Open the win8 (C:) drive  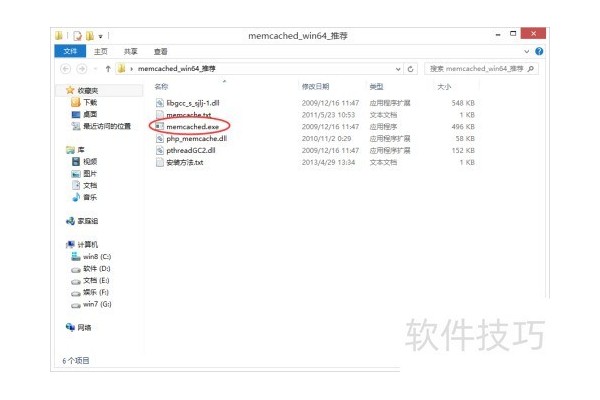(x=97, y=256)
